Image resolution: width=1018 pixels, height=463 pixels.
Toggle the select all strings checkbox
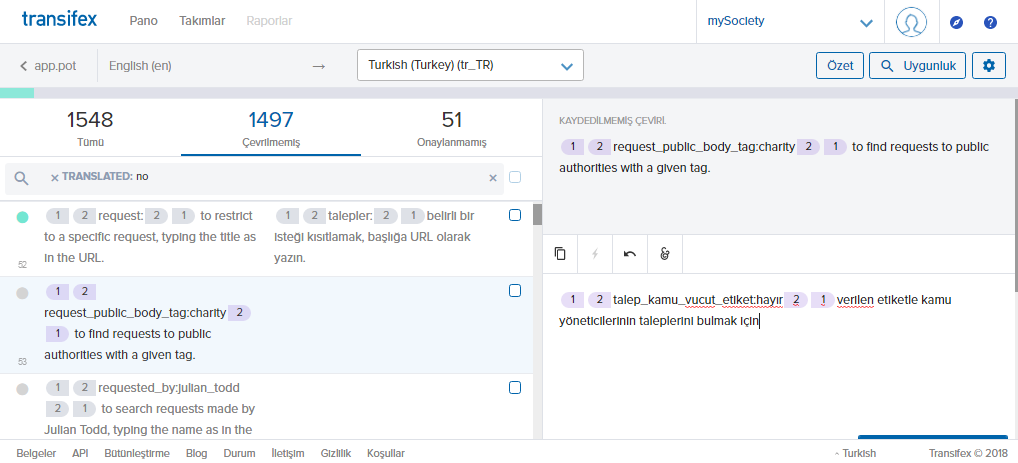[515, 177]
